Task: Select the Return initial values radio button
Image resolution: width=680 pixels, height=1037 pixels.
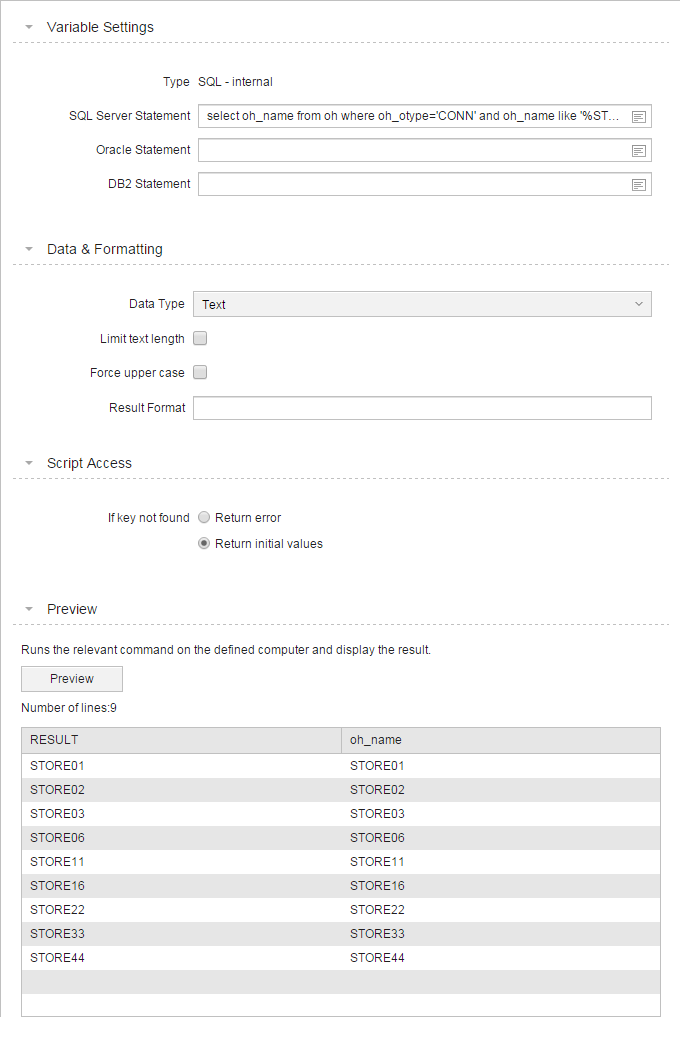Action: click(204, 542)
